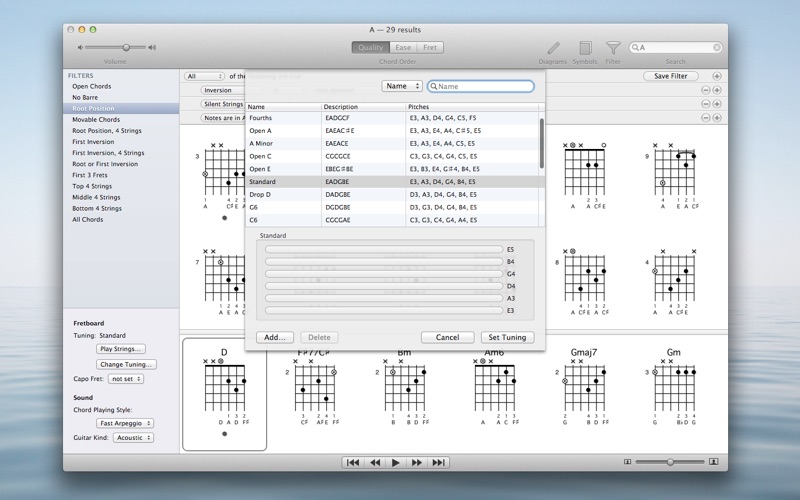
Task: Select the All Chords filter
Action: (88, 219)
